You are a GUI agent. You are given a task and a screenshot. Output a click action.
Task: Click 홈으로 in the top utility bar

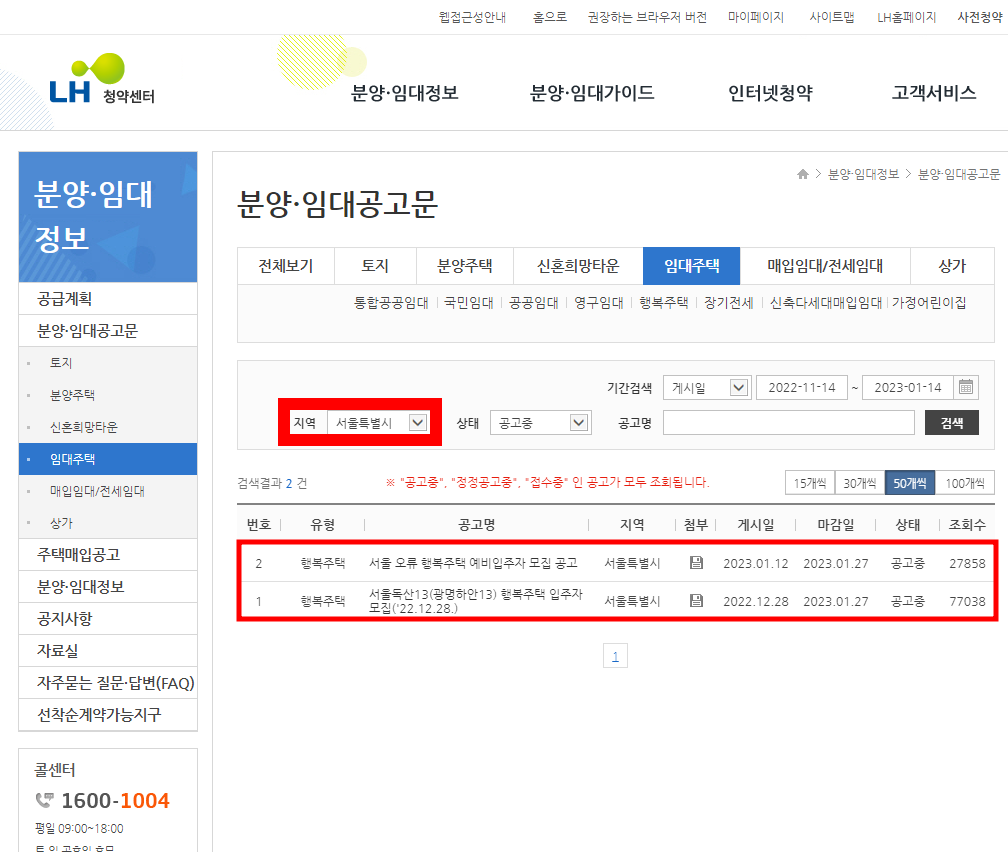click(x=550, y=17)
